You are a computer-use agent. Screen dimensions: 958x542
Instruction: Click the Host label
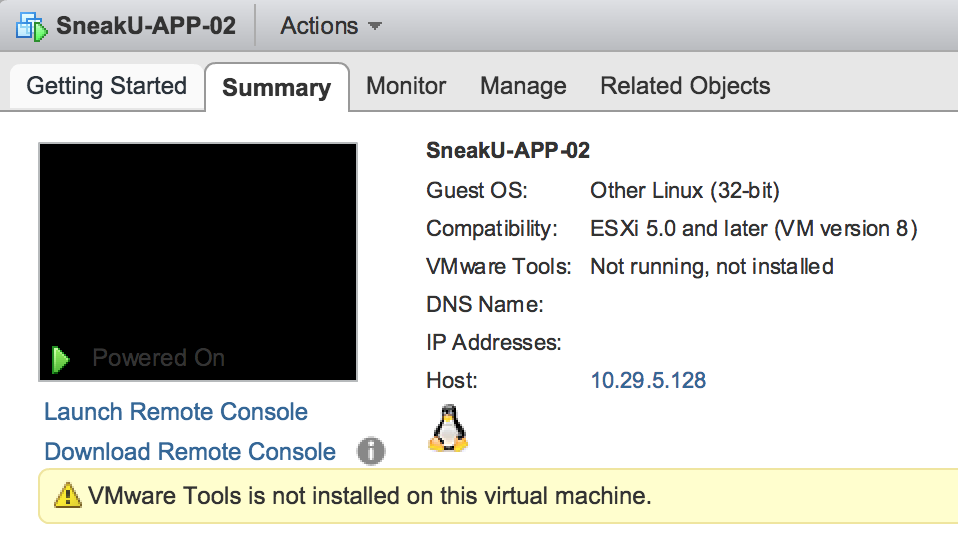point(452,381)
